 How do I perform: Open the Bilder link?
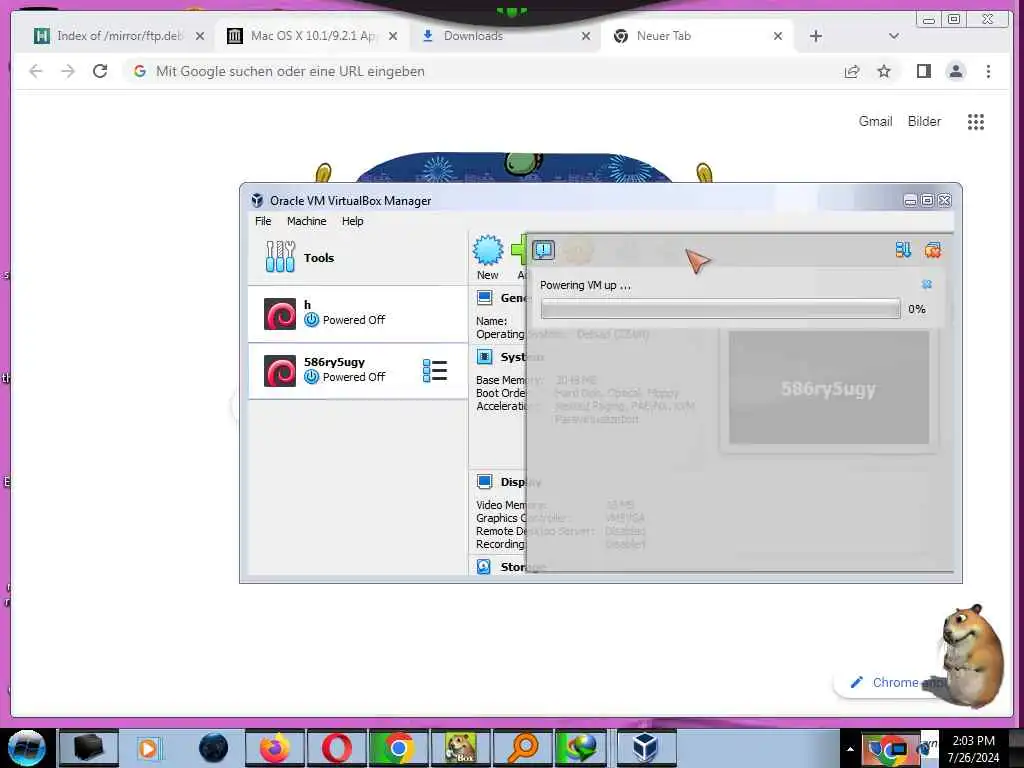(924, 121)
